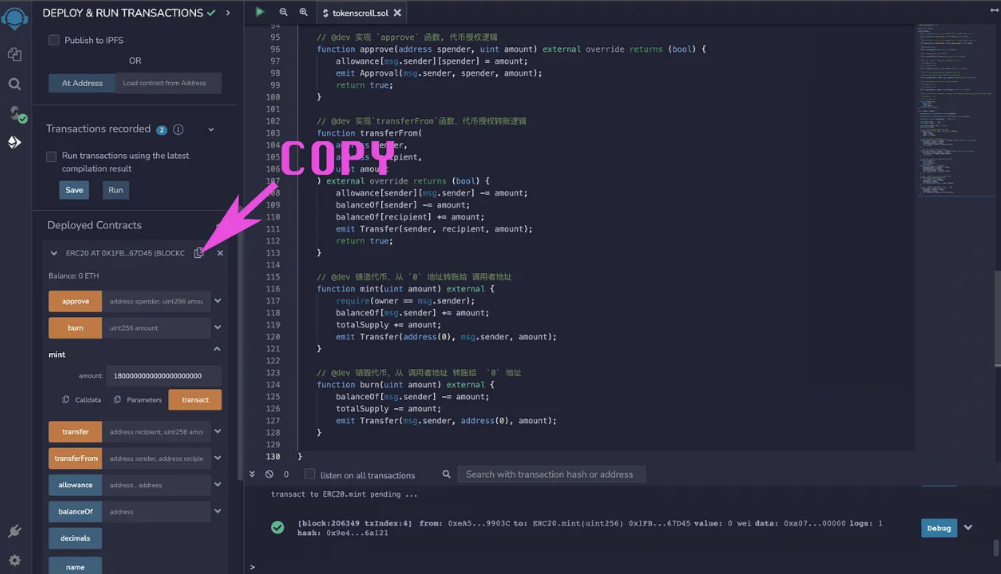Click the arrow next to Deploy & Run title
The image size is (1001, 574).
pos(228,13)
